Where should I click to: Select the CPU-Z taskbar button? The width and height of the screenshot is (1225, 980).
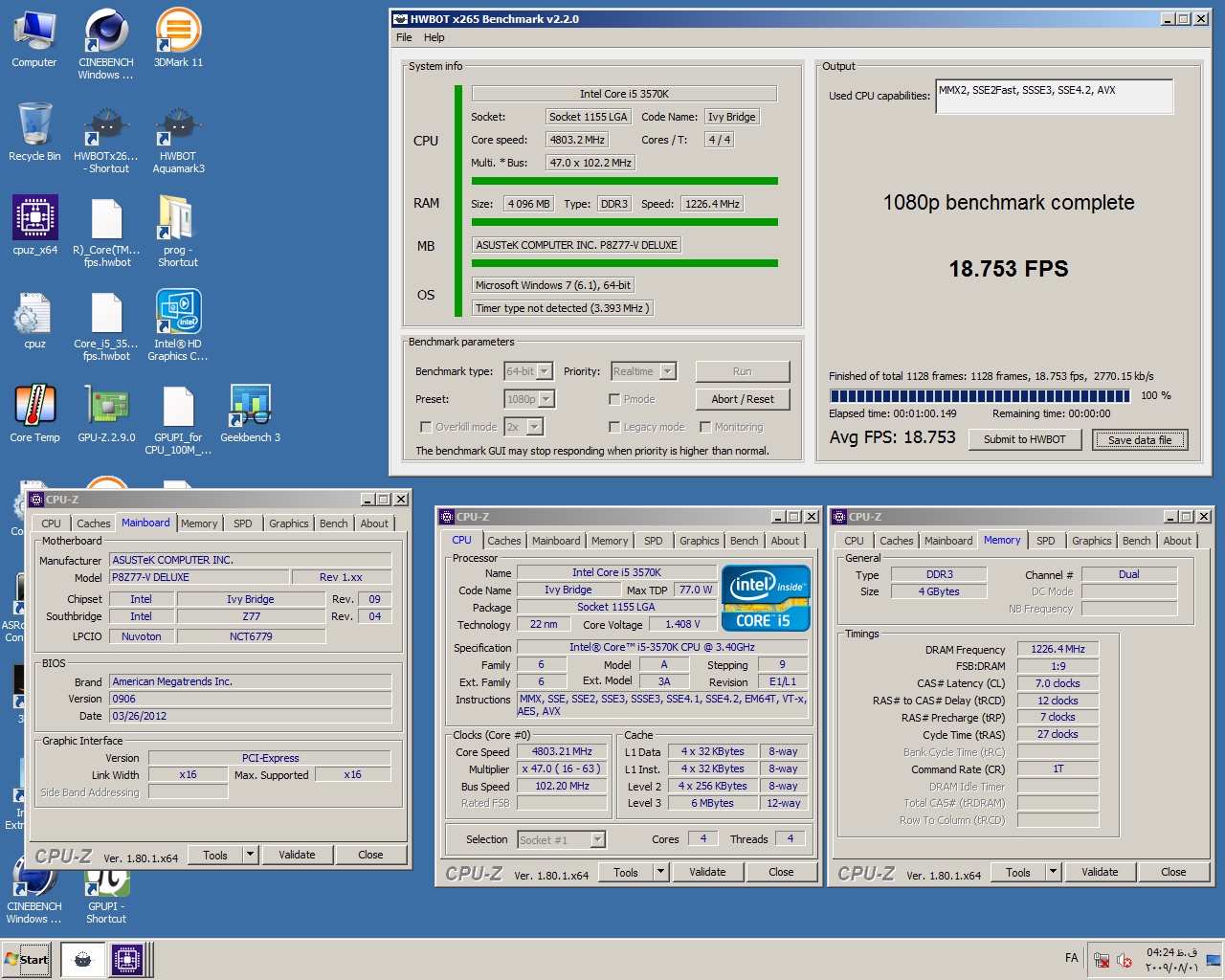pos(126,959)
